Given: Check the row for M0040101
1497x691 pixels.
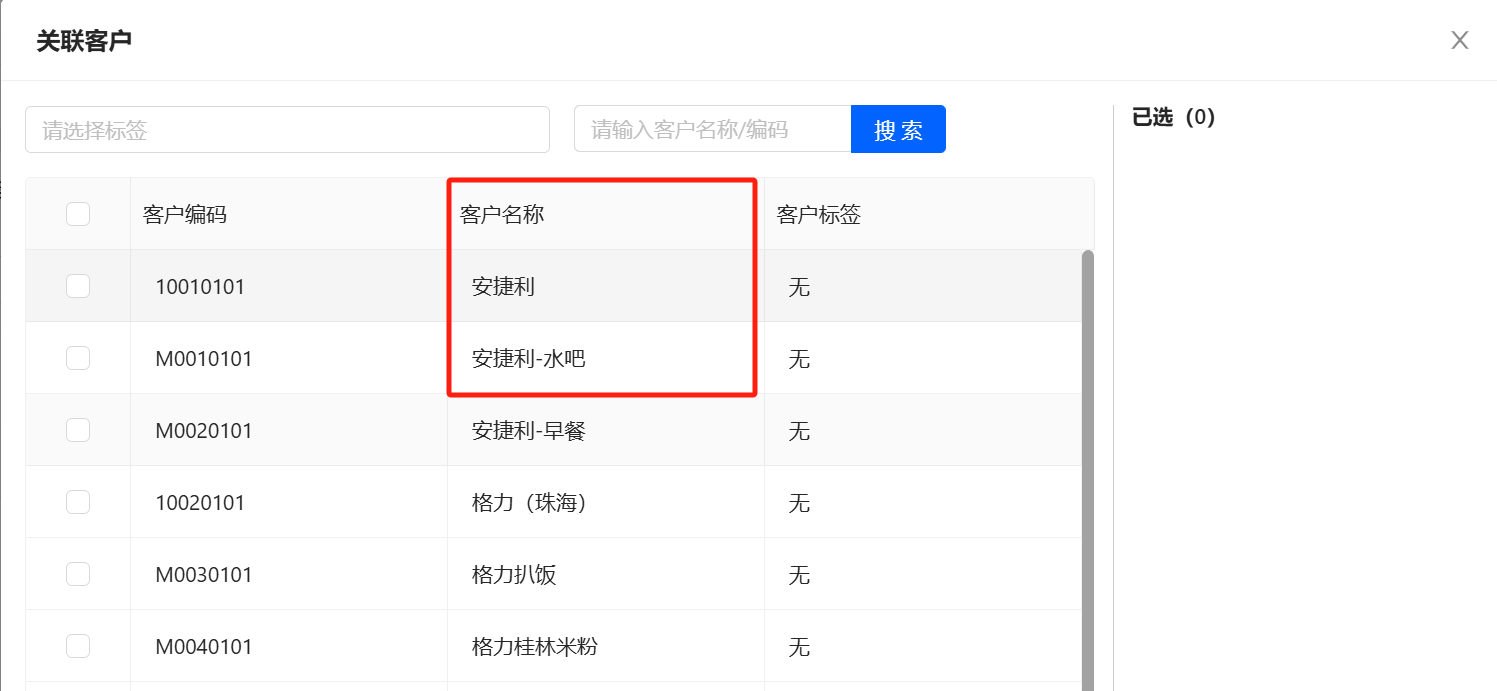Looking at the screenshot, I should tap(78, 646).
